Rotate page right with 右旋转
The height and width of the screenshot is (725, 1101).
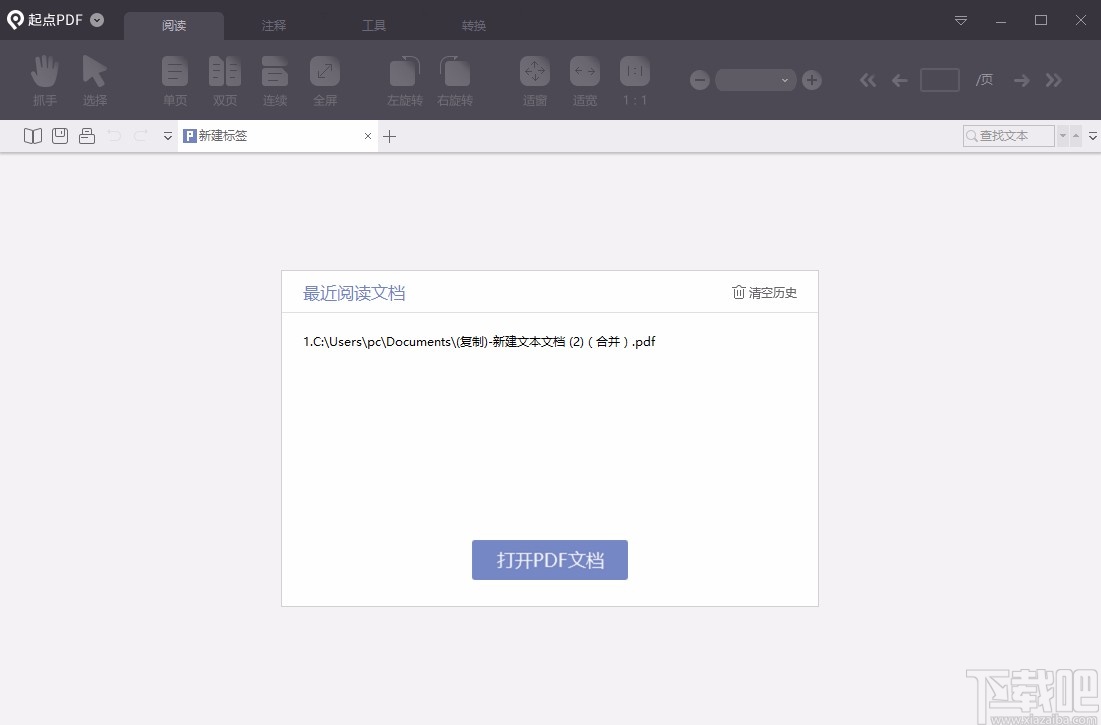point(454,79)
